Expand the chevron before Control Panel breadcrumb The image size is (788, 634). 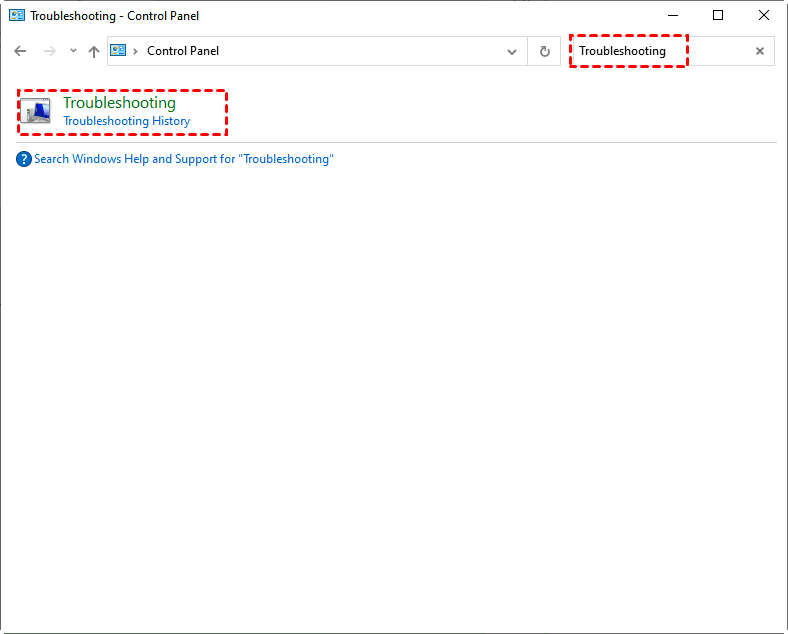(135, 51)
